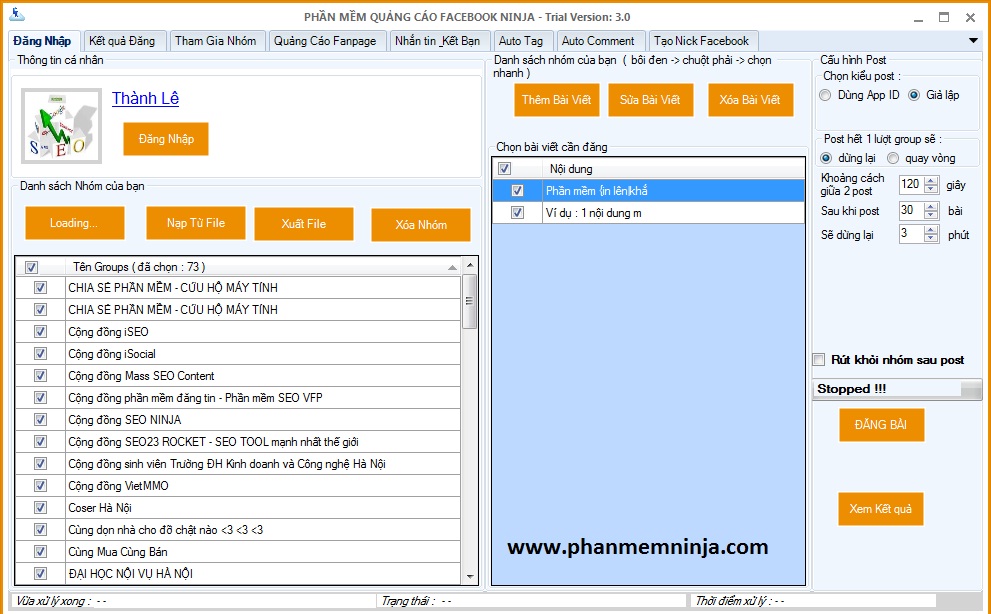
Task: Click the orange Đăng Nhập button
Action: coord(166,139)
